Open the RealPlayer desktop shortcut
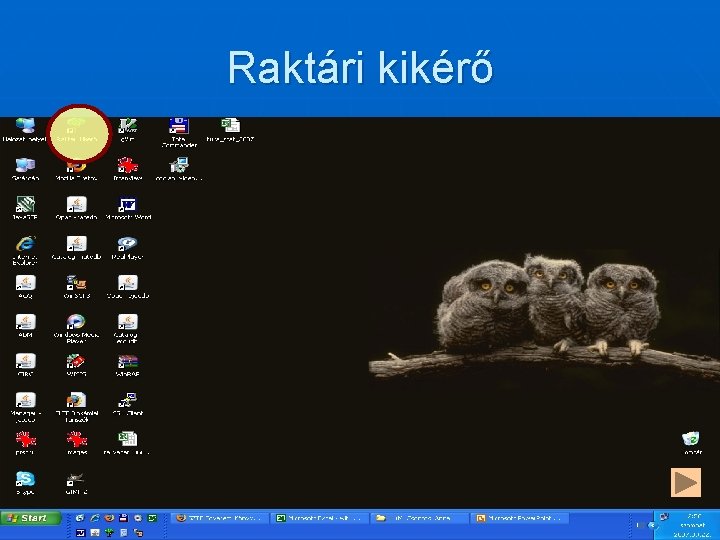This screenshot has width=720, height=540. point(128,248)
